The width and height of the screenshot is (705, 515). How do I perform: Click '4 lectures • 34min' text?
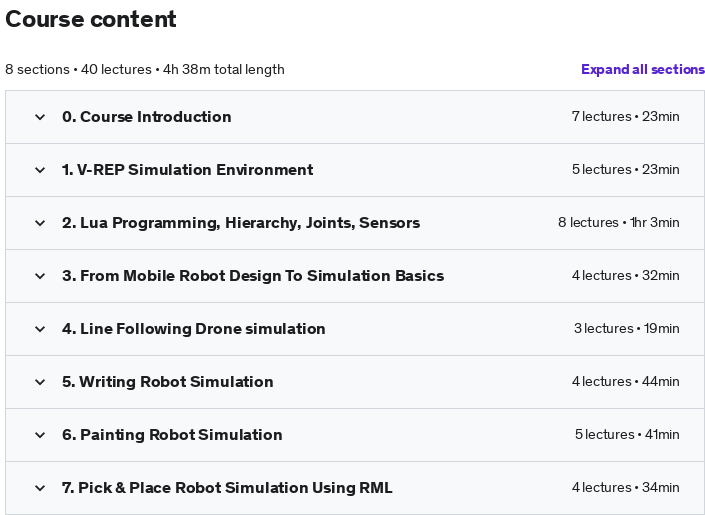coord(625,488)
